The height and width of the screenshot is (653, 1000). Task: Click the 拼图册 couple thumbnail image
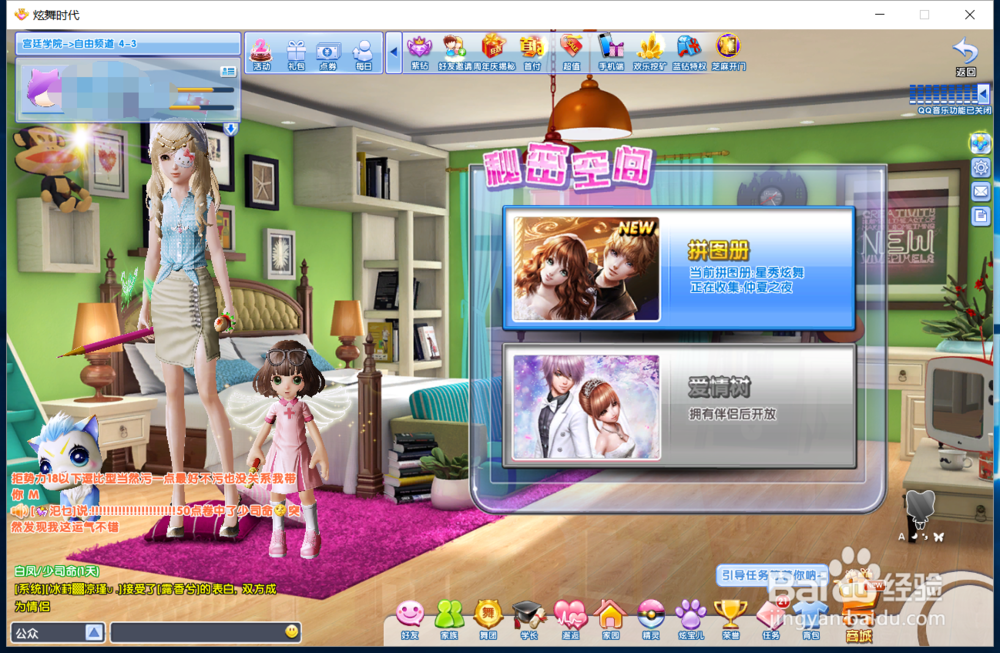coord(586,268)
